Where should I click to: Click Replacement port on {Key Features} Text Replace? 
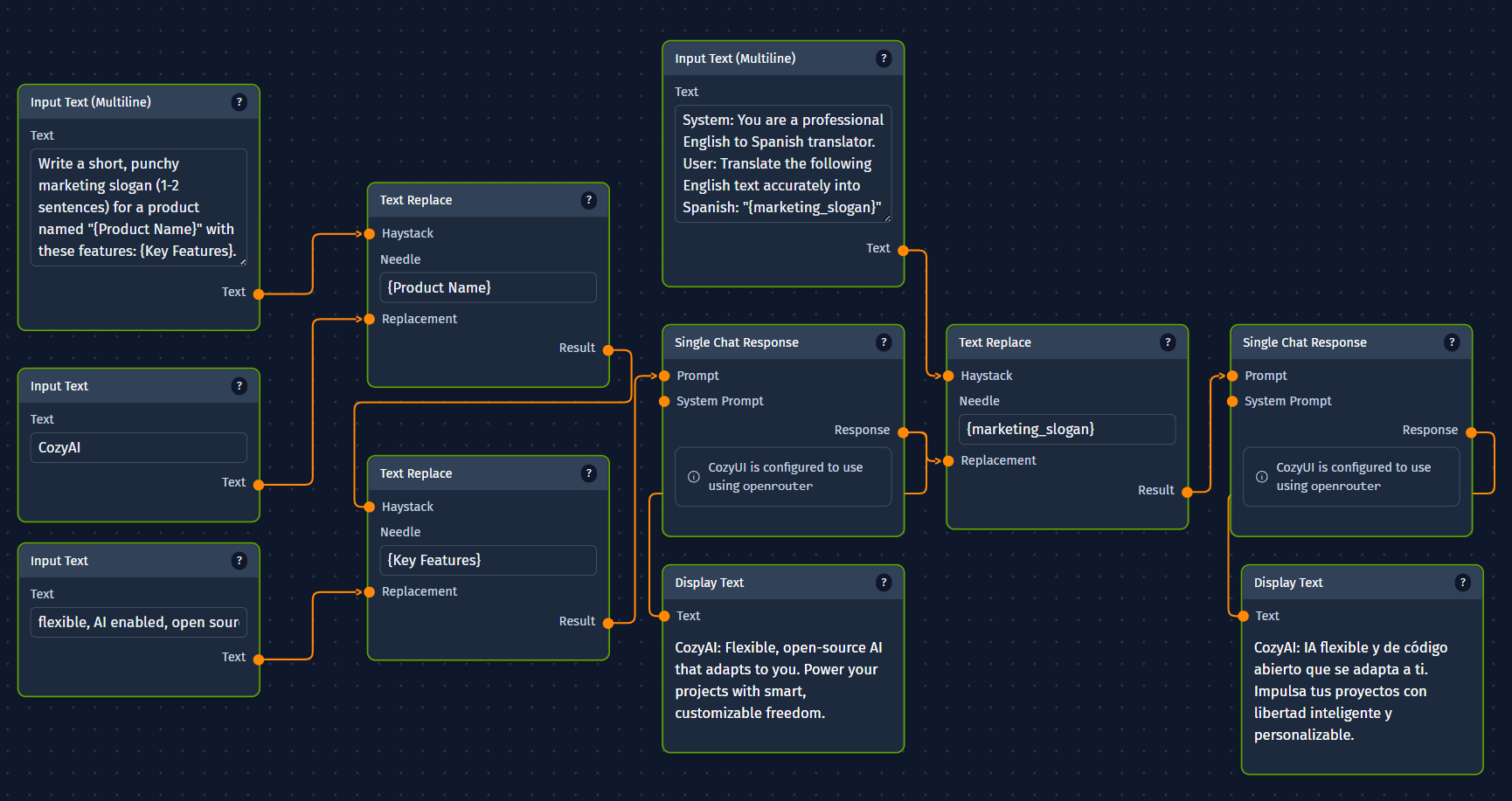pyautogui.click(x=370, y=592)
